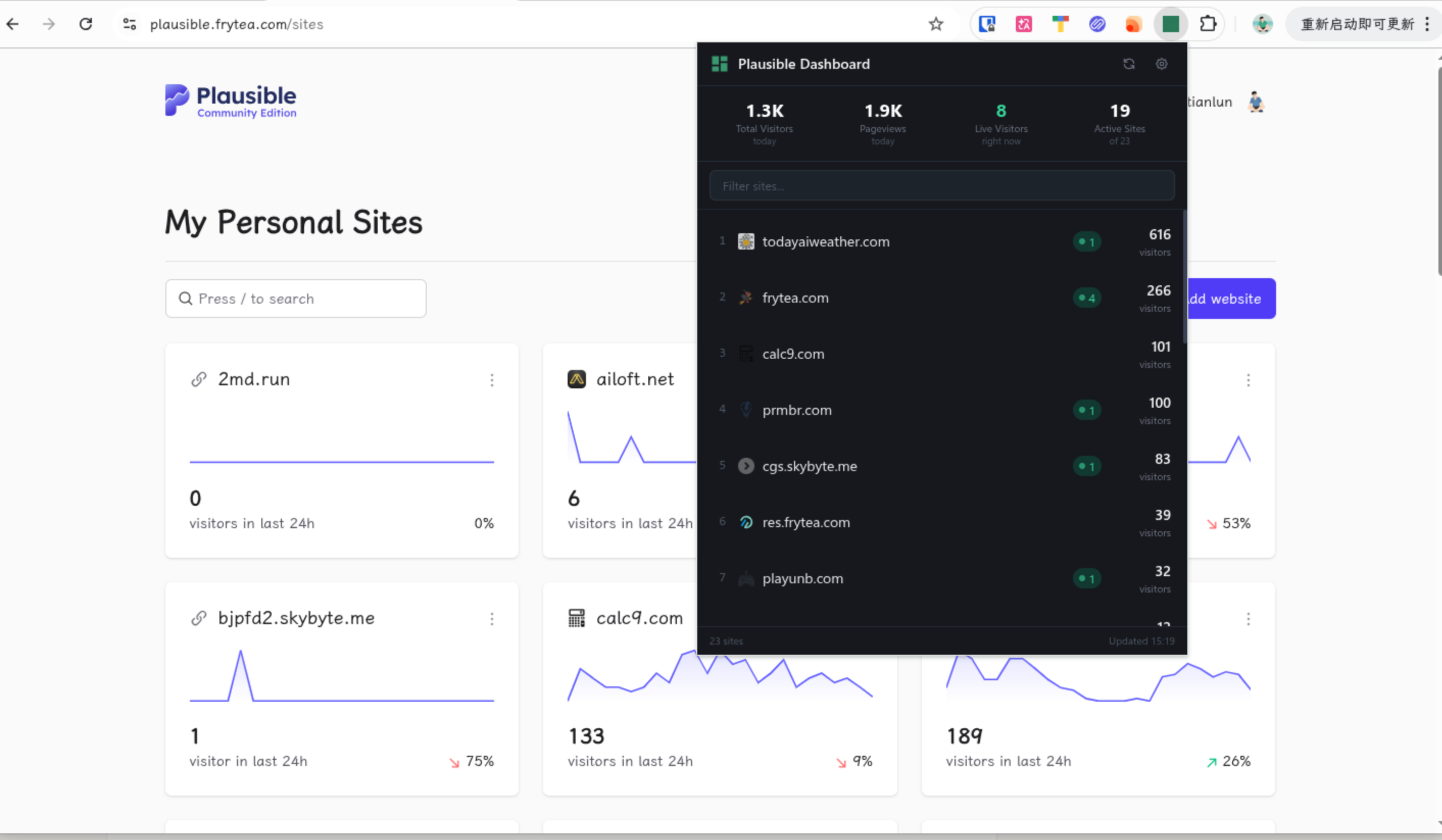The width and height of the screenshot is (1442, 840).
Task: Bookmark this page with the star icon
Action: tap(936, 24)
